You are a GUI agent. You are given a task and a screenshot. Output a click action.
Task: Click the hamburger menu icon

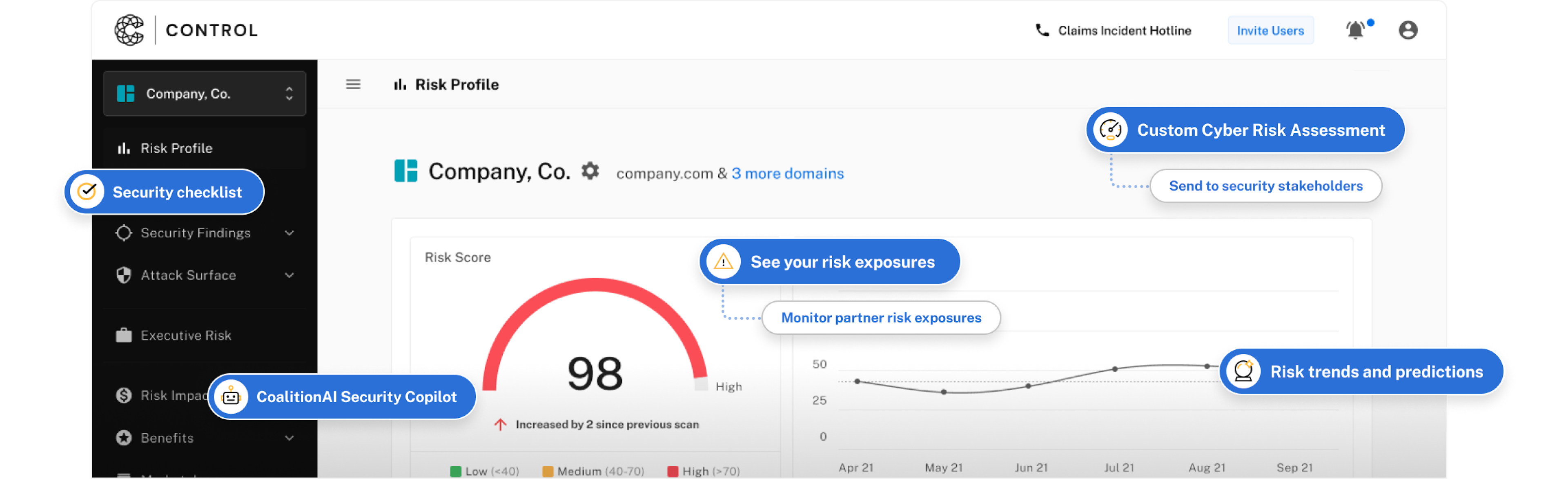(353, 85)
